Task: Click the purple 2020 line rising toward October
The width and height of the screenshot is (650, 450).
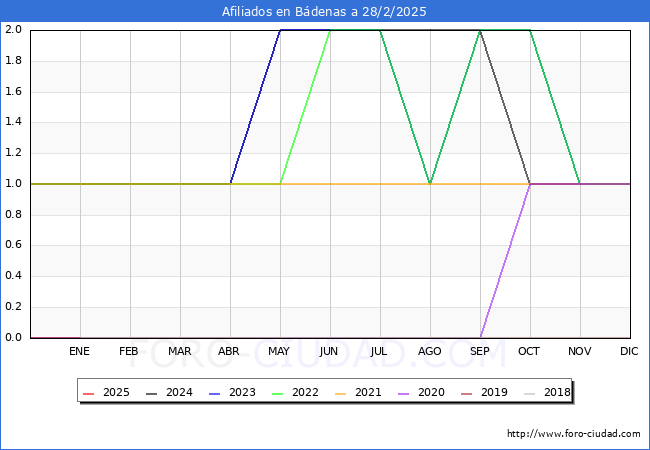Action: tap(505, 260)
